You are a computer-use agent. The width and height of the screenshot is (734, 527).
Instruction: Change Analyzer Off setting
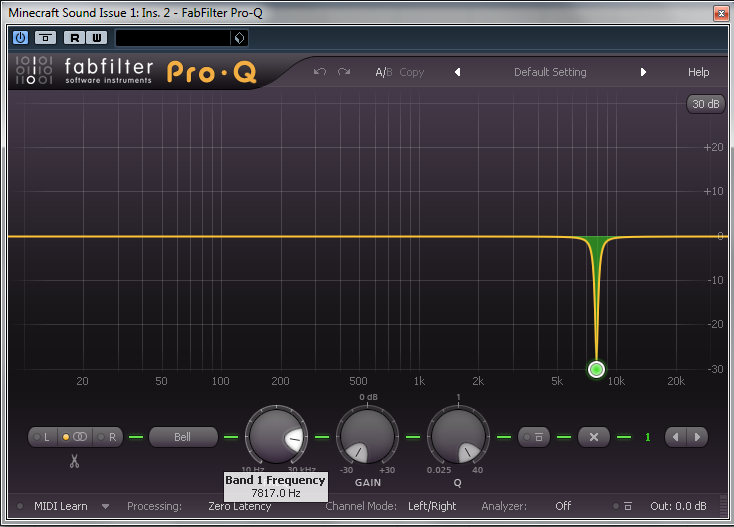click(563, 506)
